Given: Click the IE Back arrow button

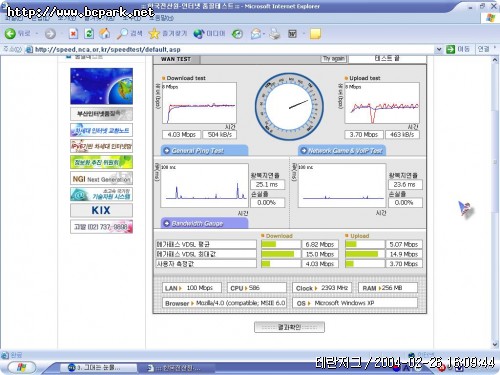Looking at the screenshot, I should [x=10, y=33].
